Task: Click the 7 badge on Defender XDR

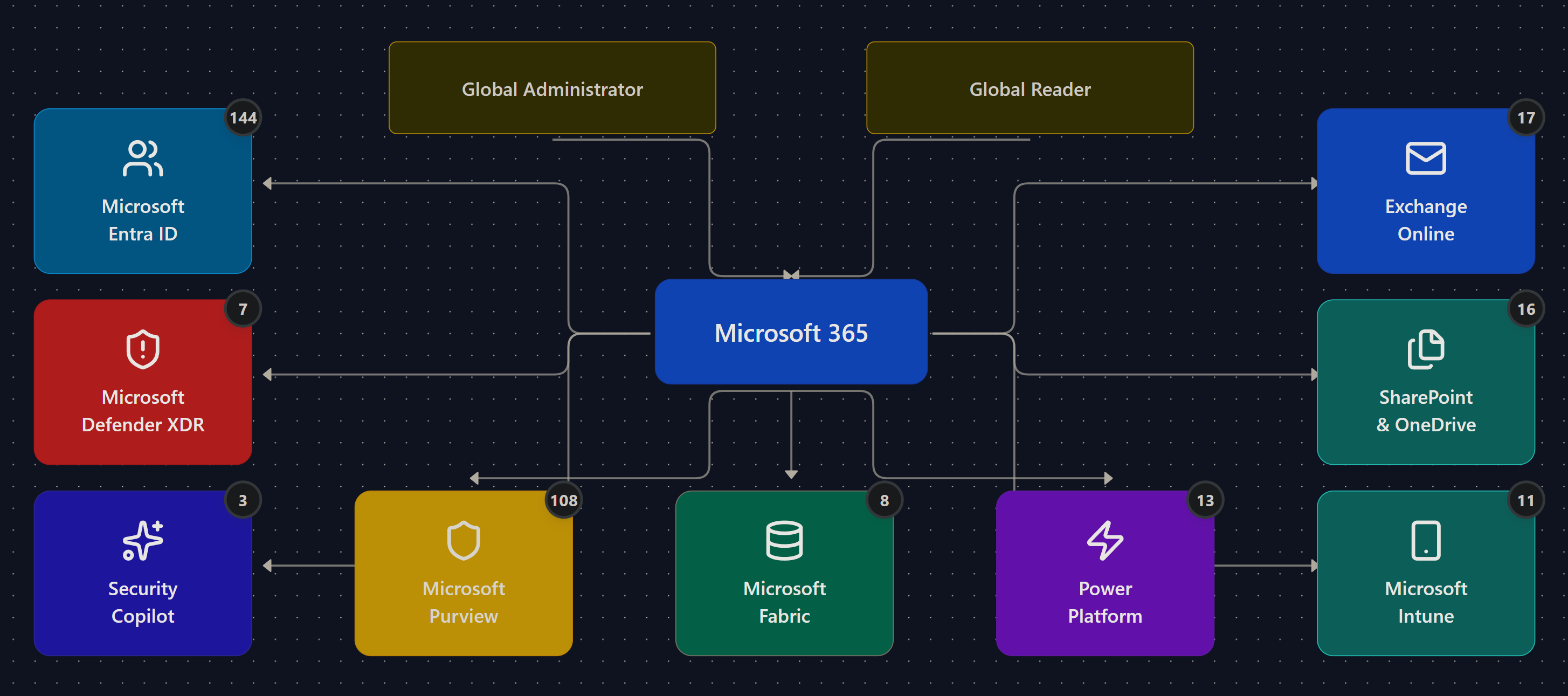Action: pyautogui.click(x=243, y=309)
